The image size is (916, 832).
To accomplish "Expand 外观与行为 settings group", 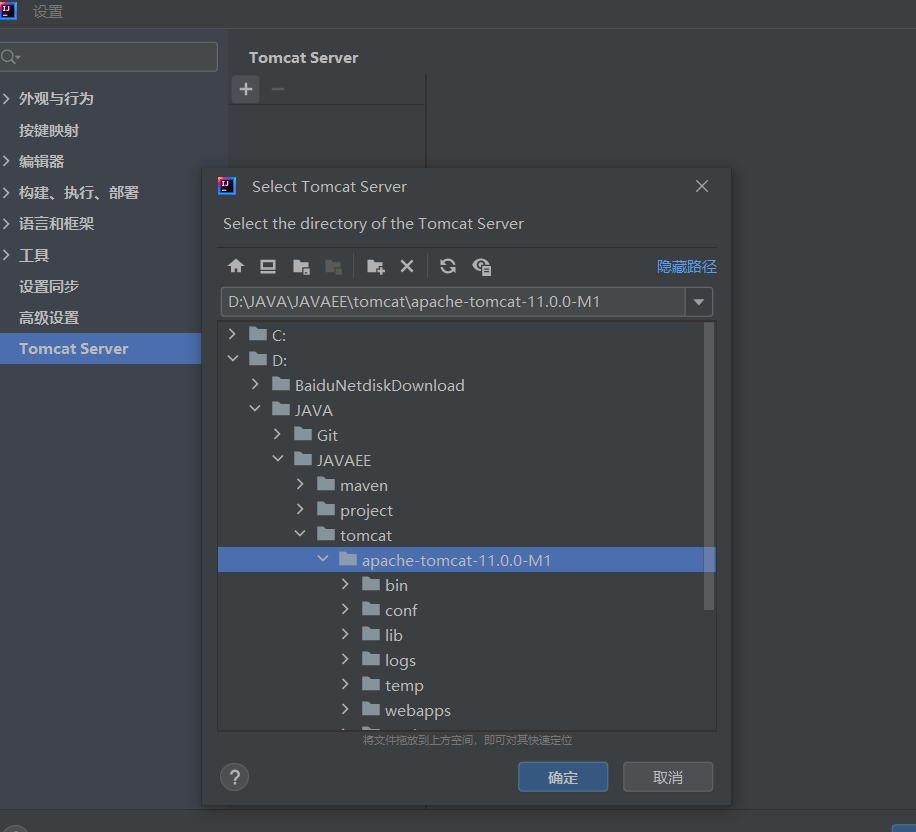I will (x=6, y=98).
